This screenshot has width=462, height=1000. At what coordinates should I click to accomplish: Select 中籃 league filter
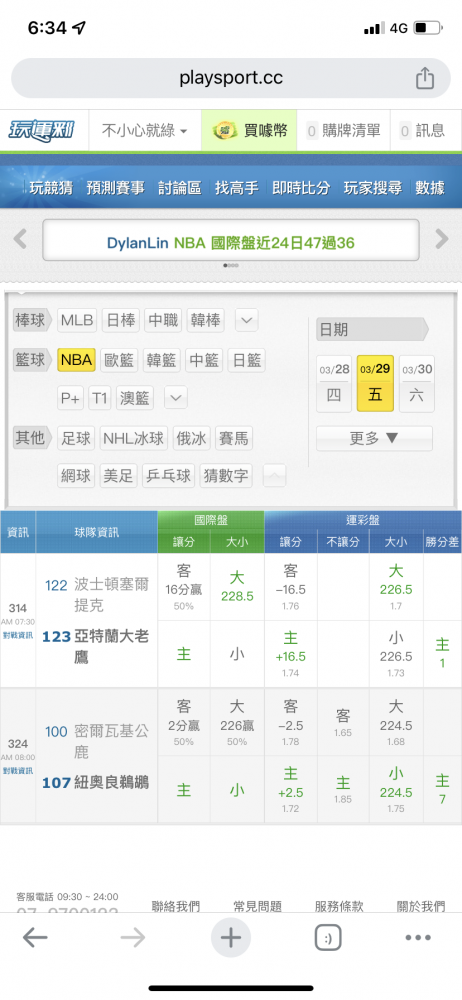204,360
